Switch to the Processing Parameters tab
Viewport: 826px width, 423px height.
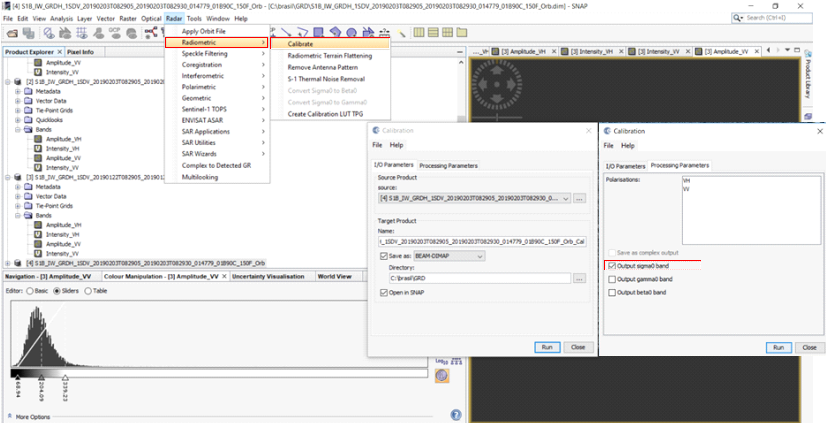pyautogui.click(x=447, y=165)
